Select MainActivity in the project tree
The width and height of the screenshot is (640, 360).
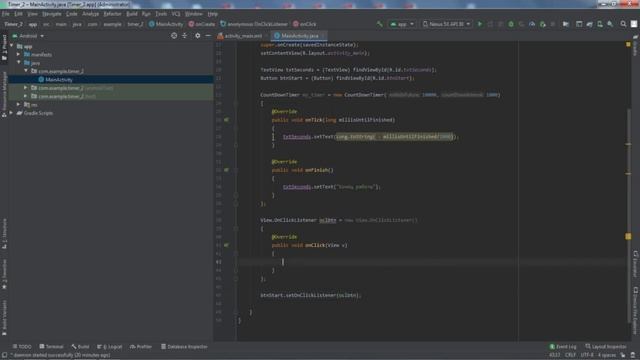pyautogui.click(x=111, y=80)
